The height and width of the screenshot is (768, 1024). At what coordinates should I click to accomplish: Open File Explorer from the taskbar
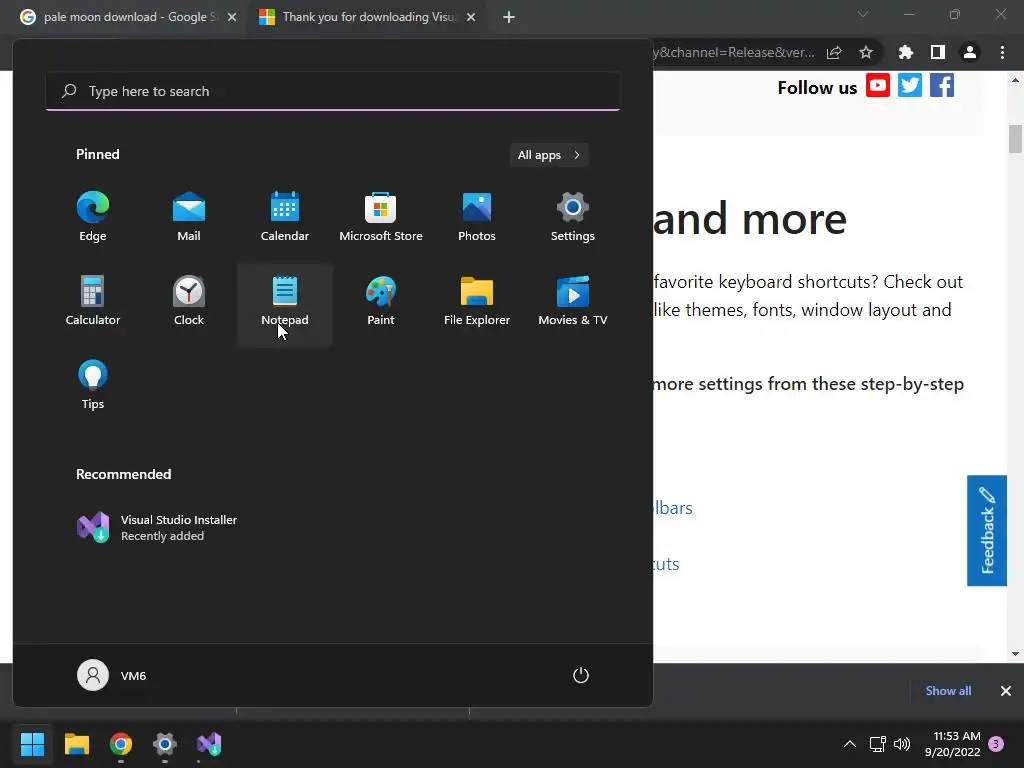tap(76, 744)
